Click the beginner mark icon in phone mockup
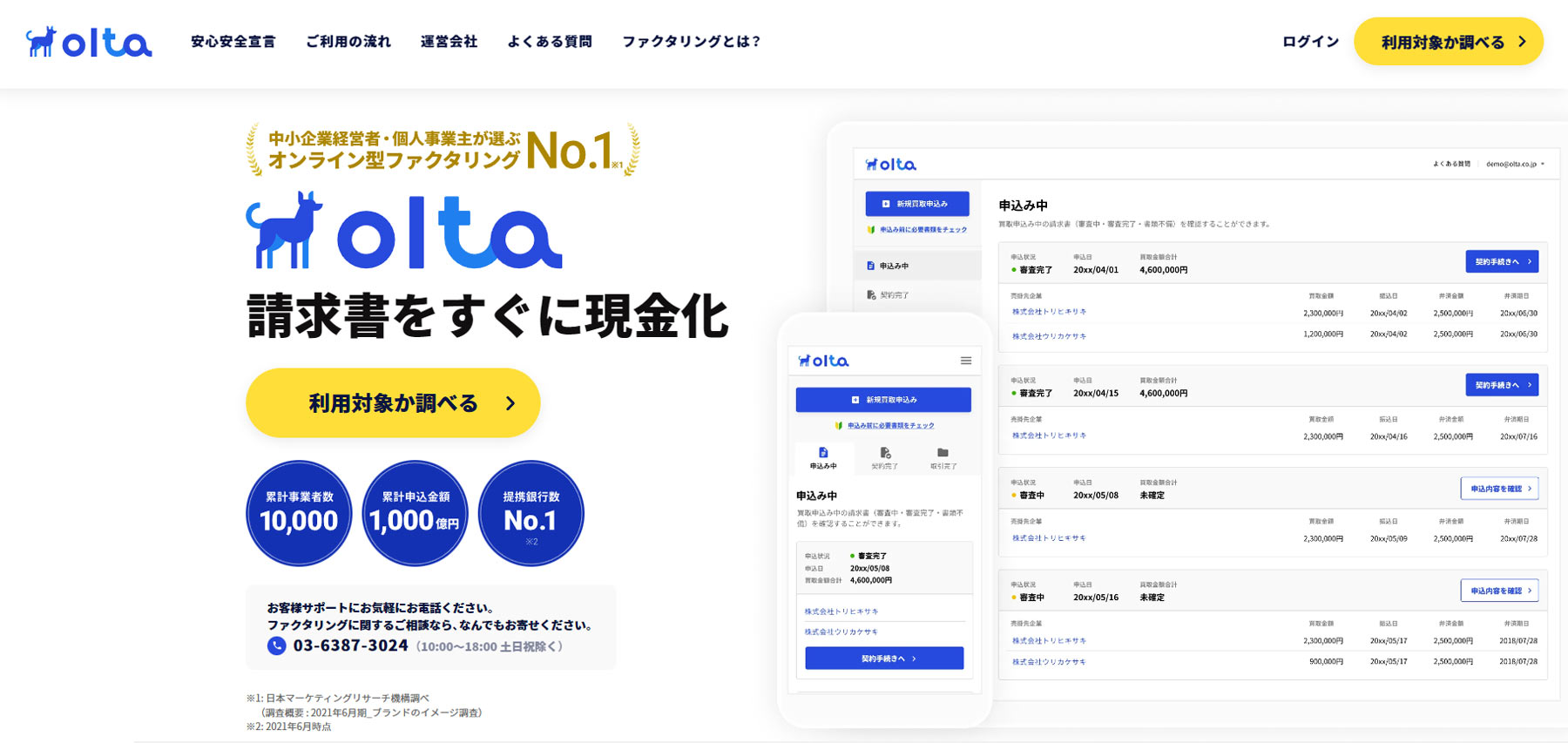 (x=839, y=426)
